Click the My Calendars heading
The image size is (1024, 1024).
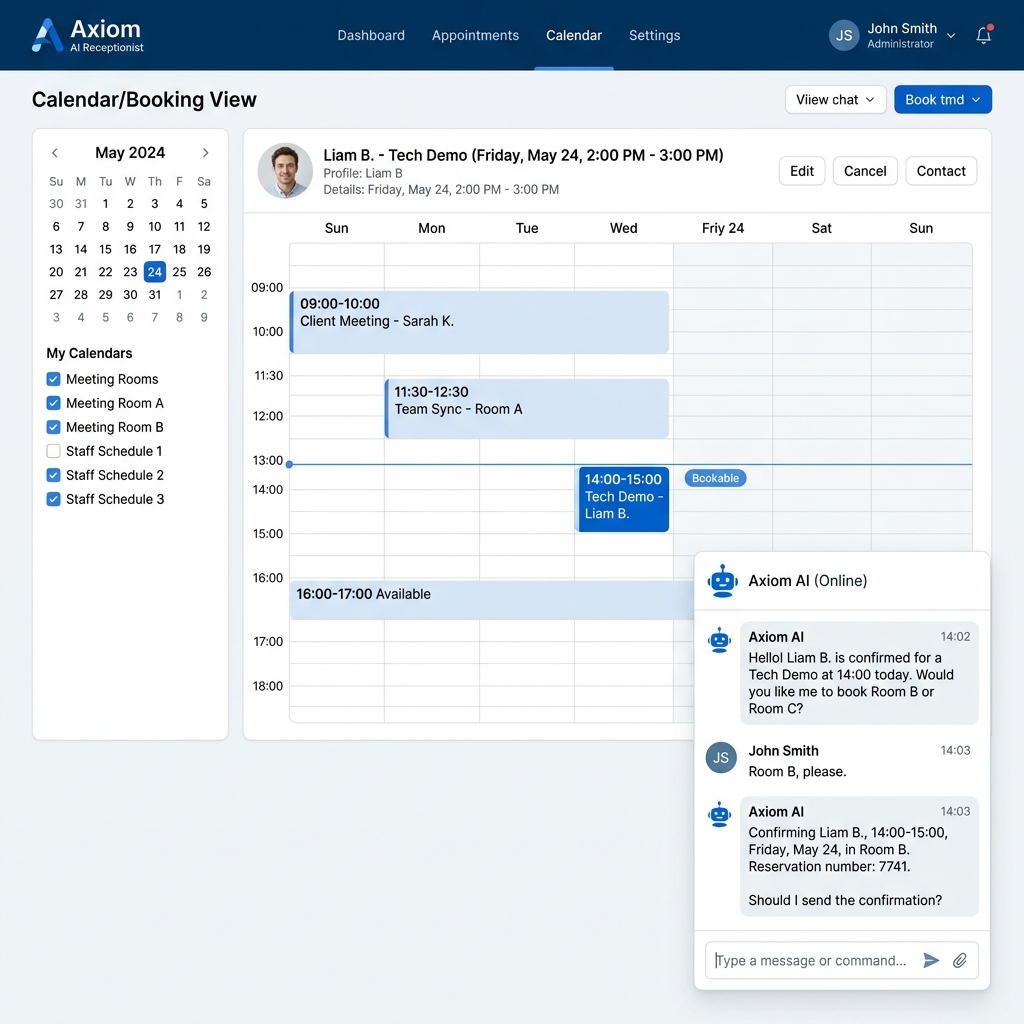pyautogui.click(x=89, y=353)
